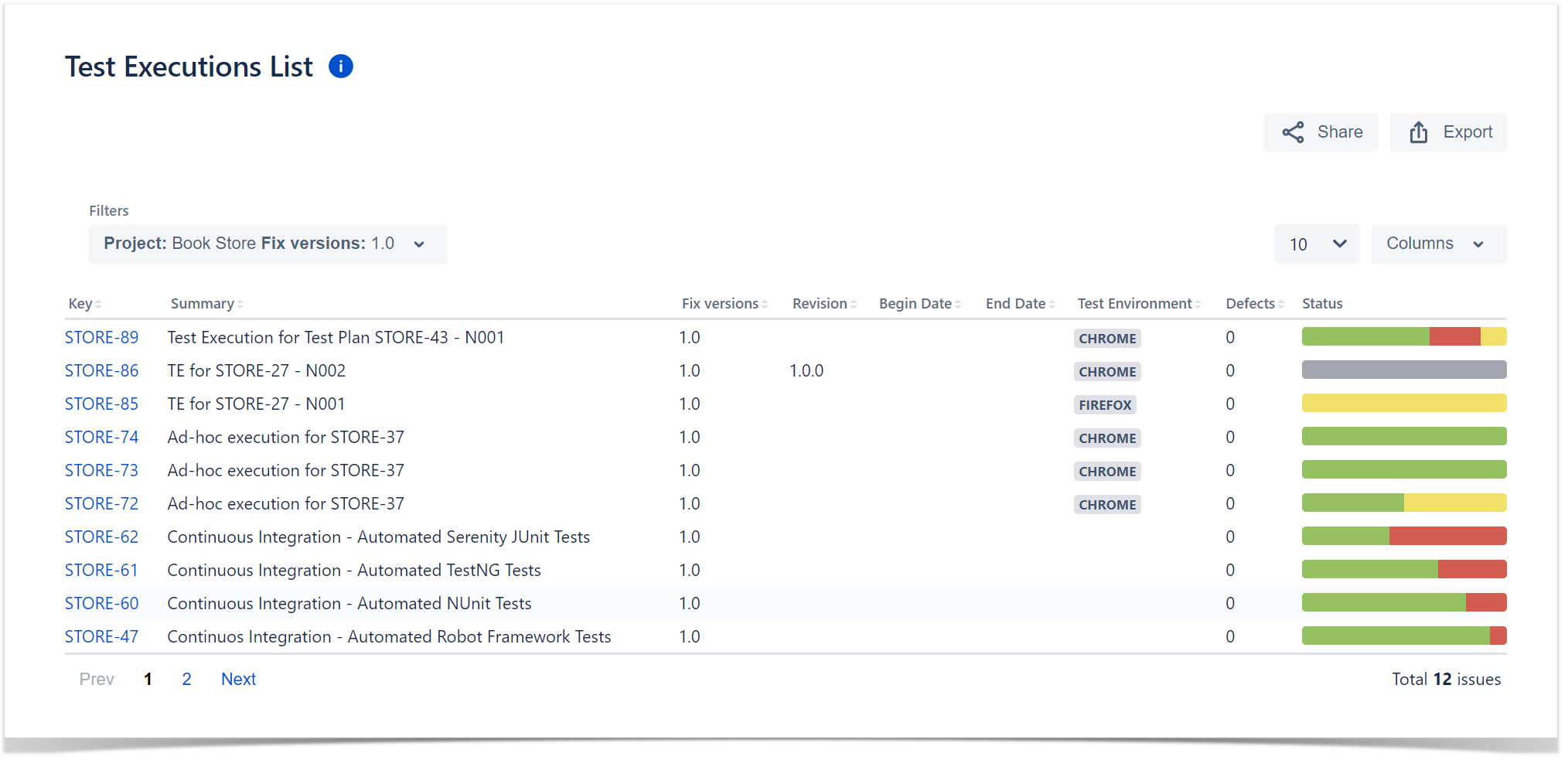This screenshot has width=1568, height=760.
Task: Click the Prev page link
Action: tap(97, 680)
